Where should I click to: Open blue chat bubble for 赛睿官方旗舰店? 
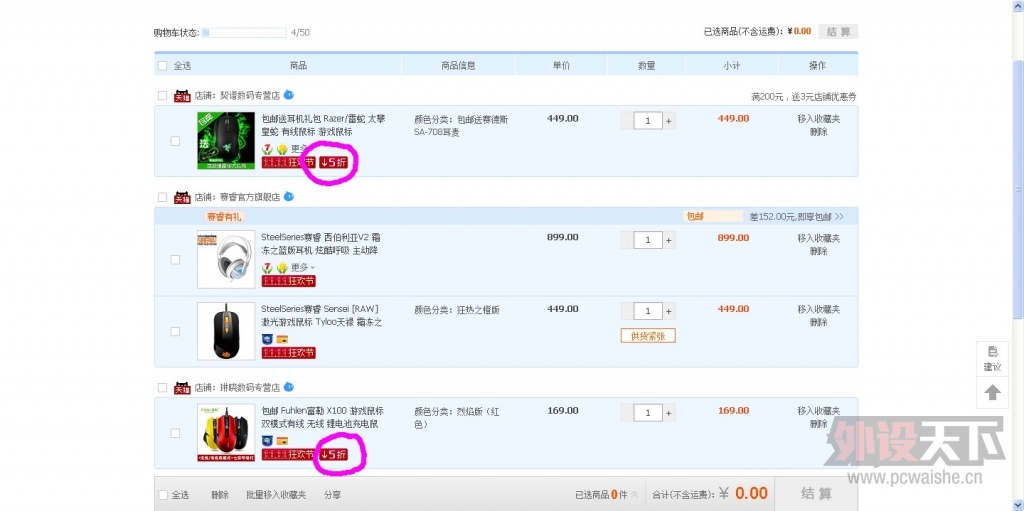[289, 196]
